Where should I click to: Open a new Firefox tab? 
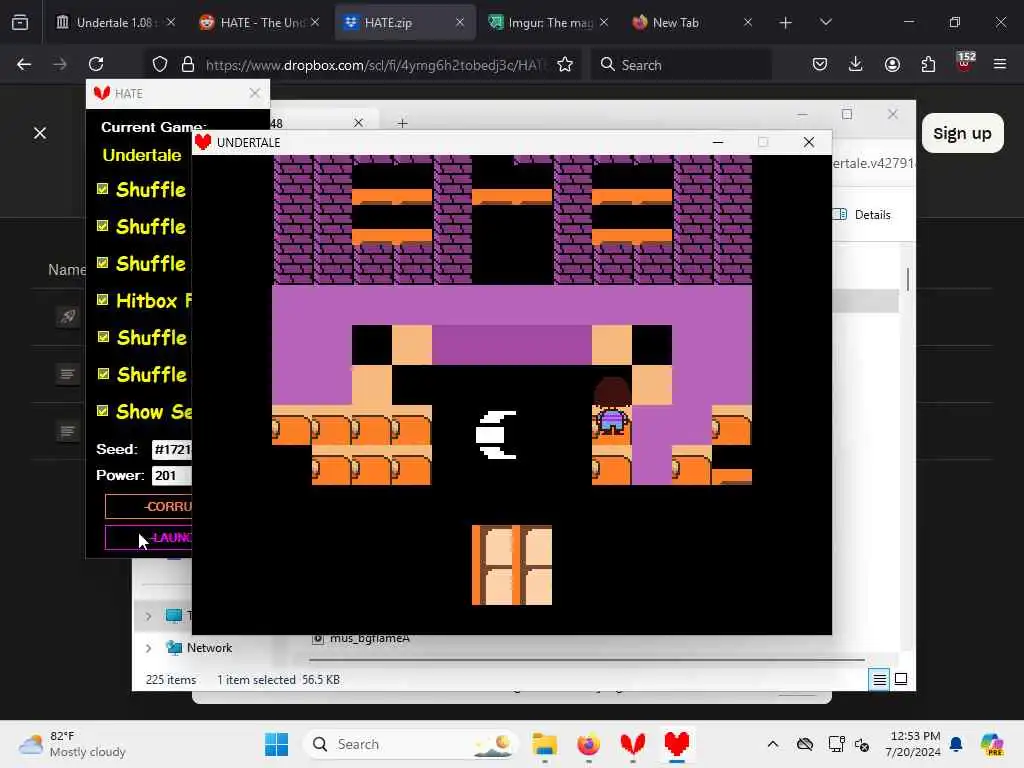[786, 23]
